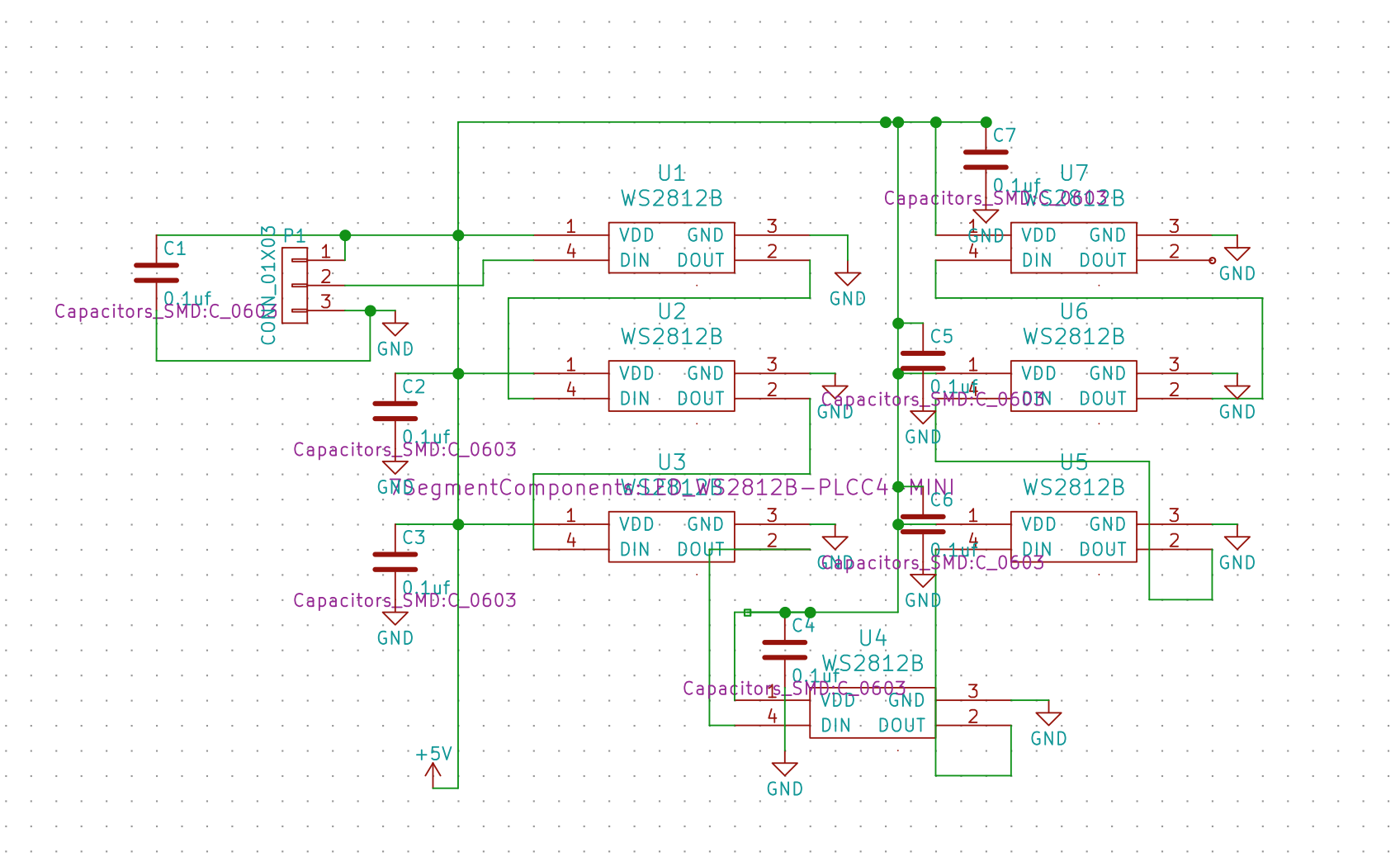Click the GND pin 3 of U4
1400x857 pixels.
point(973,700)
